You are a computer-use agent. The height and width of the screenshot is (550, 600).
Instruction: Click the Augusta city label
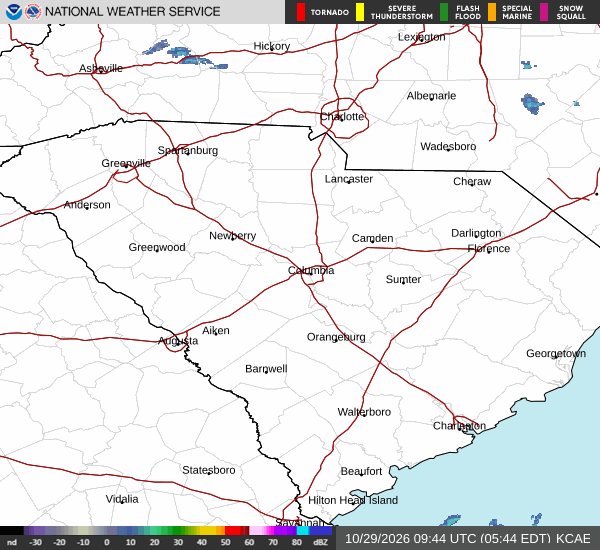178,341
